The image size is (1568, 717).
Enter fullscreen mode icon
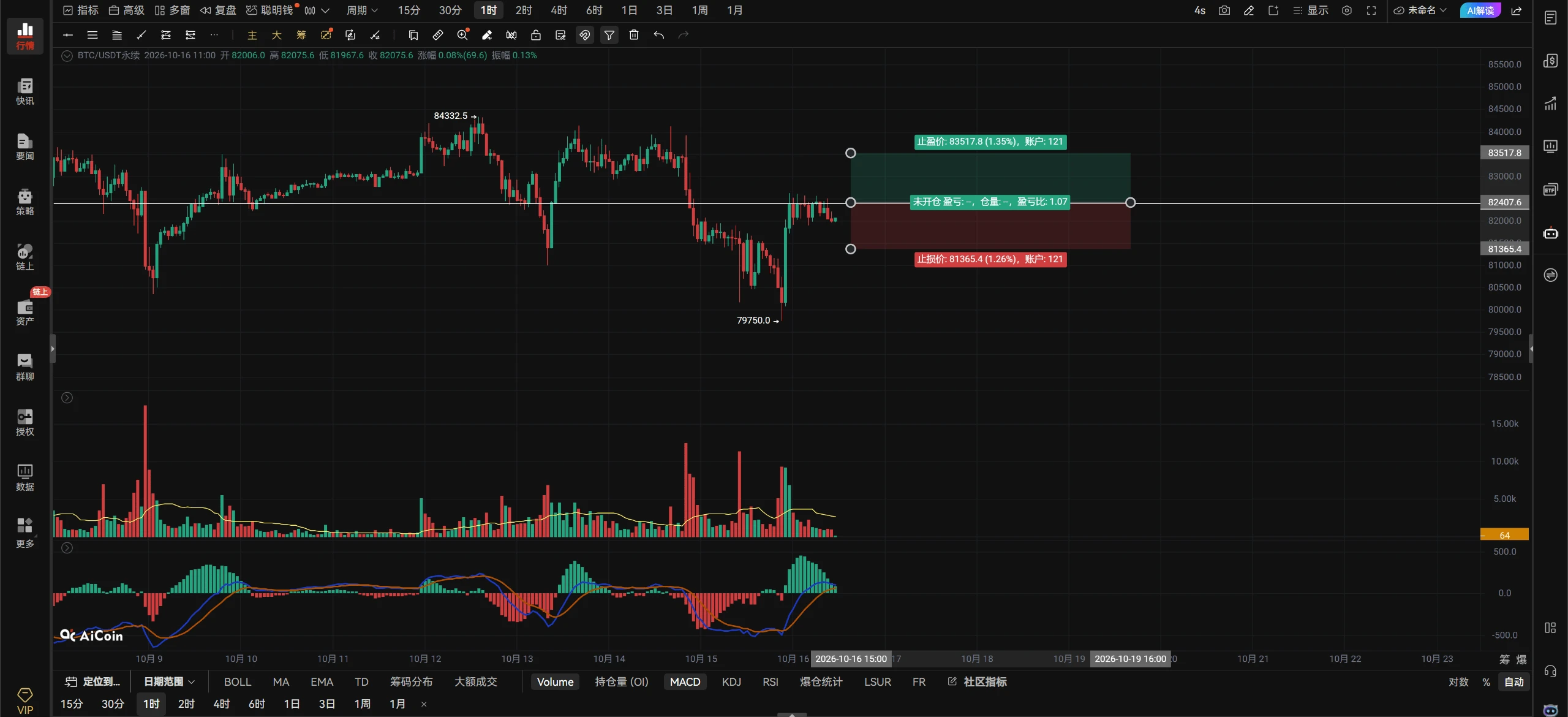[x=1371, y=10]
